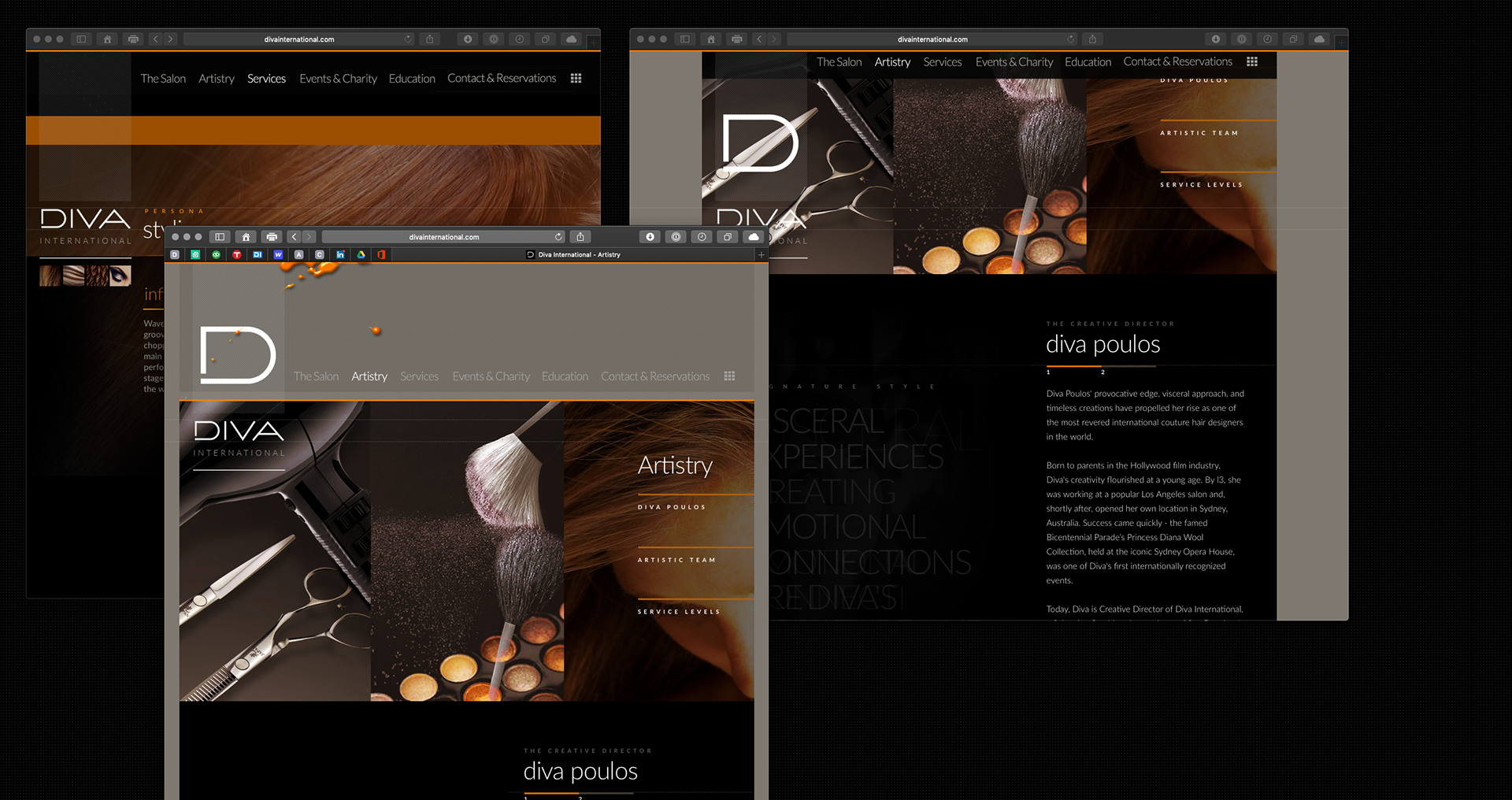
Task: Reload page in left Safari window
Action: [x=408, y=39]
